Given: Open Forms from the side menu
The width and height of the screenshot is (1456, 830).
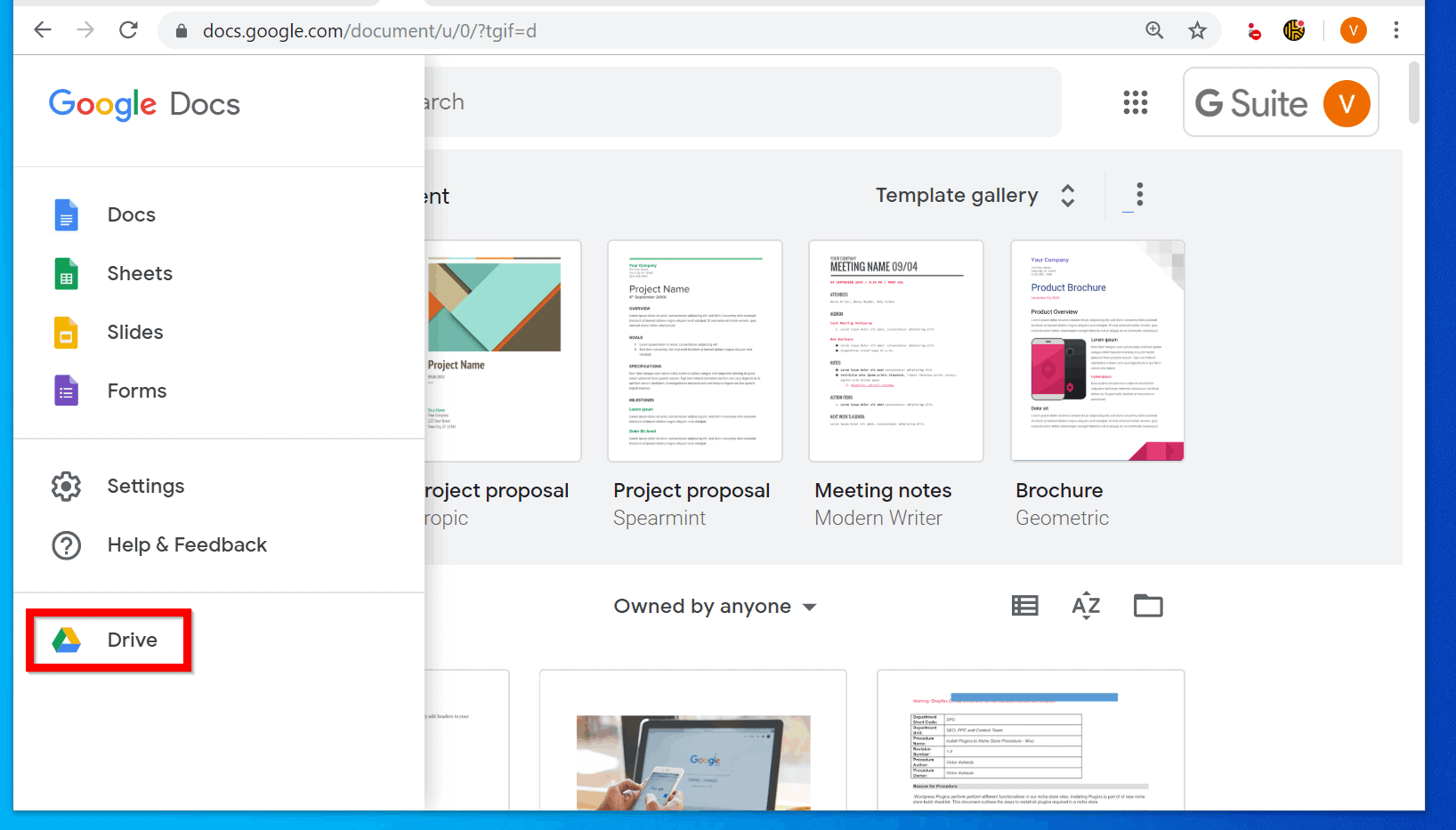Looking at the screenshot, I should point(137,391).
